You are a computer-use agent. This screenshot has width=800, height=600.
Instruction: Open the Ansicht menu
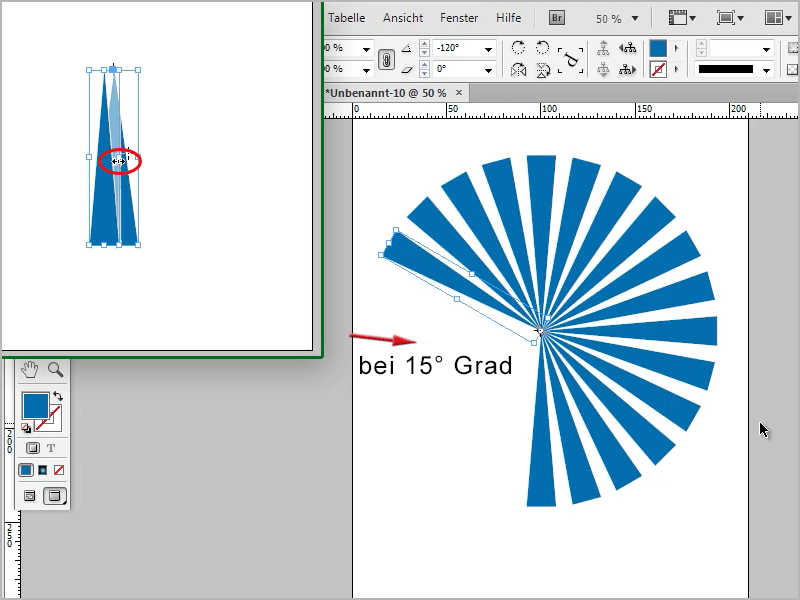pyautogui.click(x=403, y=18)
